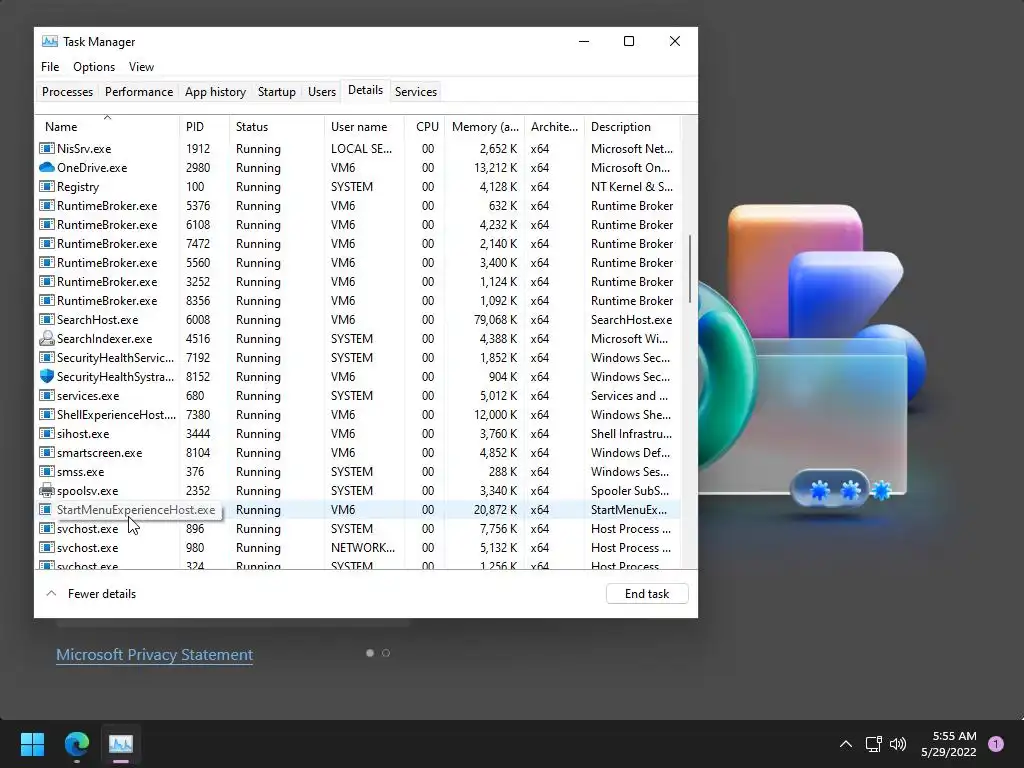Click the NETWORK... user name cell
Screen dimensions: 1024x768
363,547
